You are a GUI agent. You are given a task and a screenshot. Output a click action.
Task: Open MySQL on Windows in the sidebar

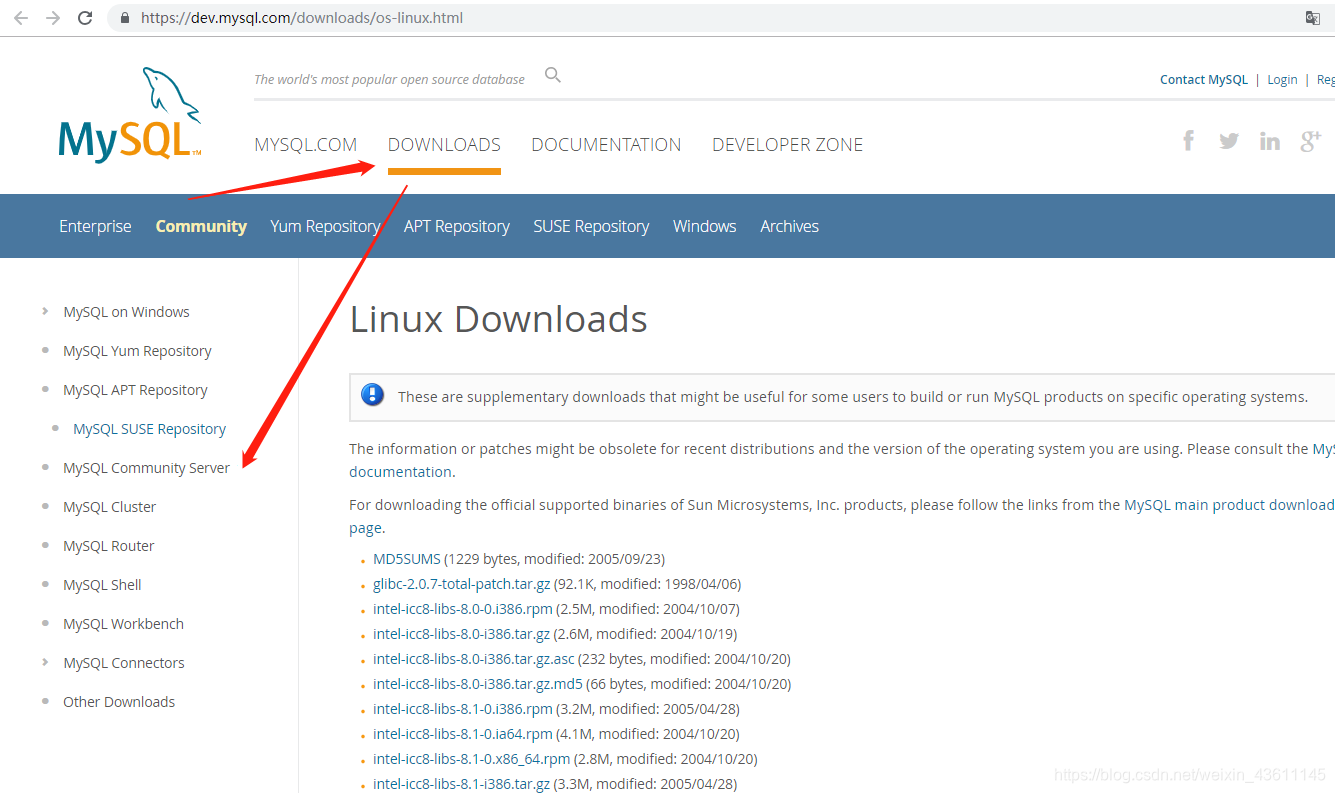(x=126, y=312)
